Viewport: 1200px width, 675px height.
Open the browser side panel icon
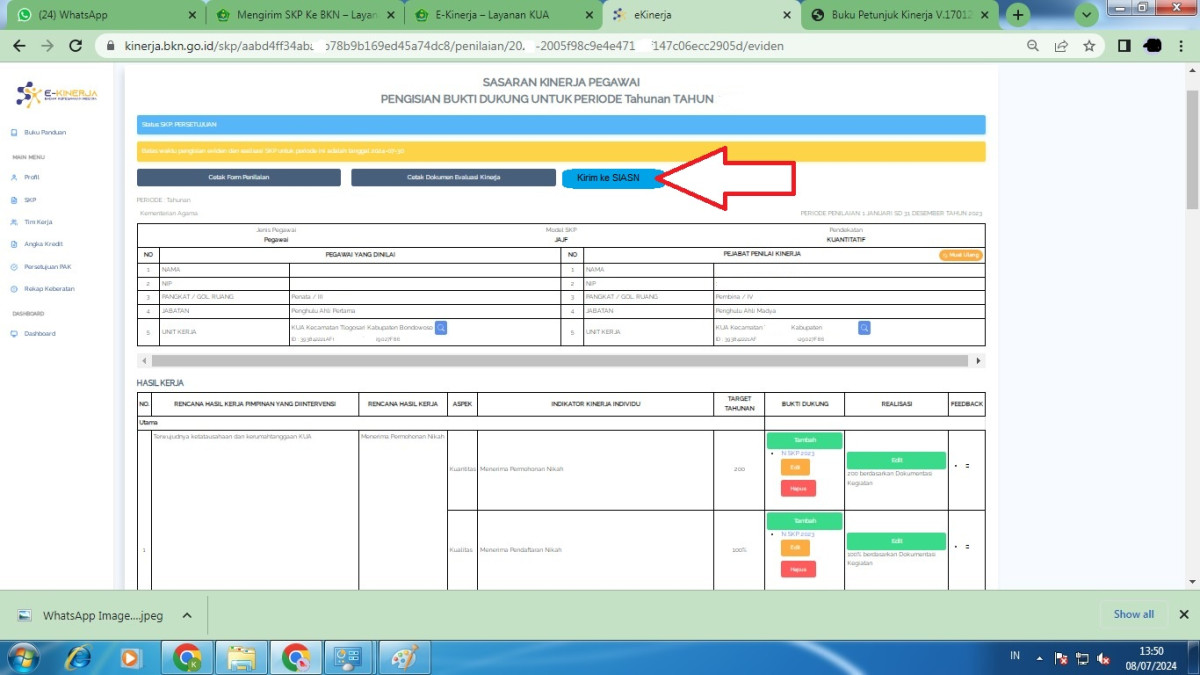point(1124,46)
